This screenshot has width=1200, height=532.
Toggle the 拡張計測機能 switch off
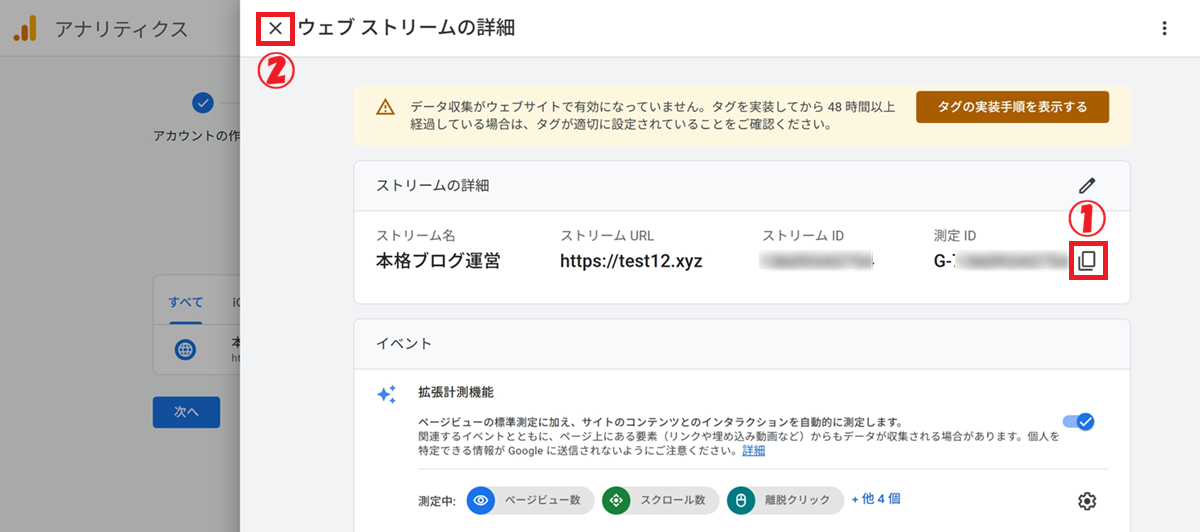[x=1079, y=421]
